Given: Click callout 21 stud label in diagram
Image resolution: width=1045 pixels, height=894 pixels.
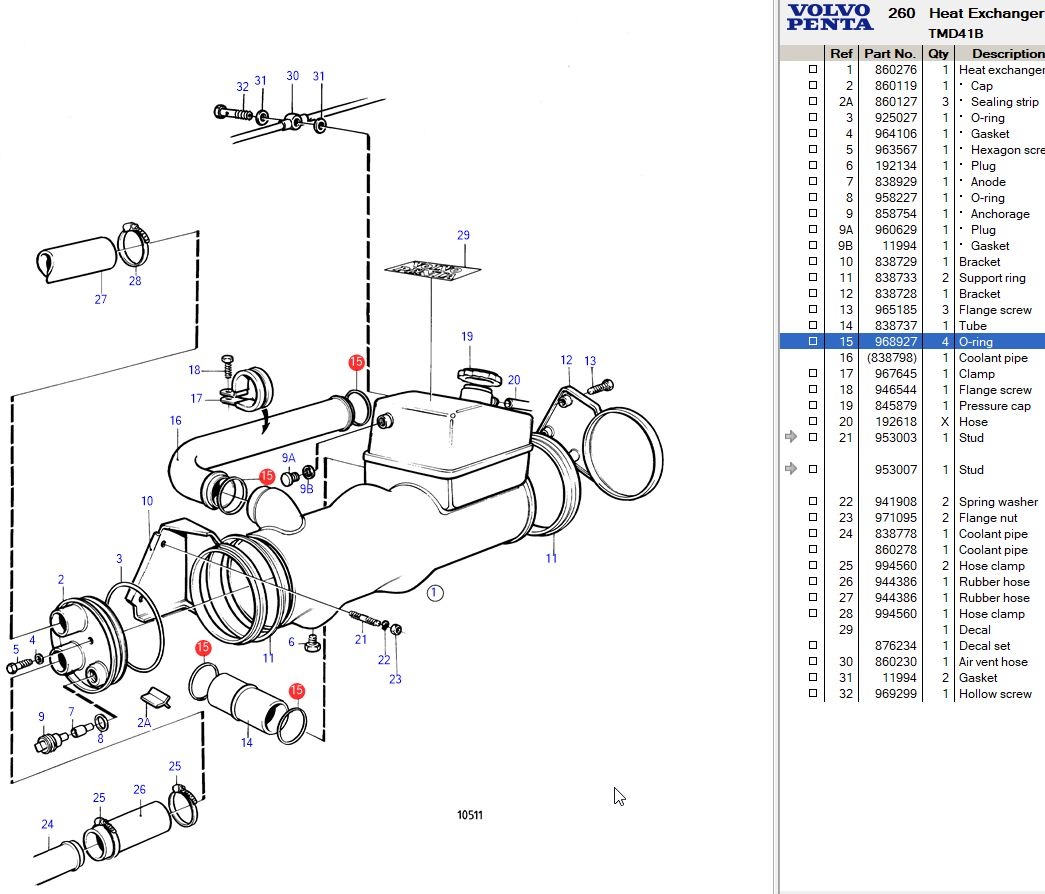Looking at the screenshot, I should click(361, 640).
